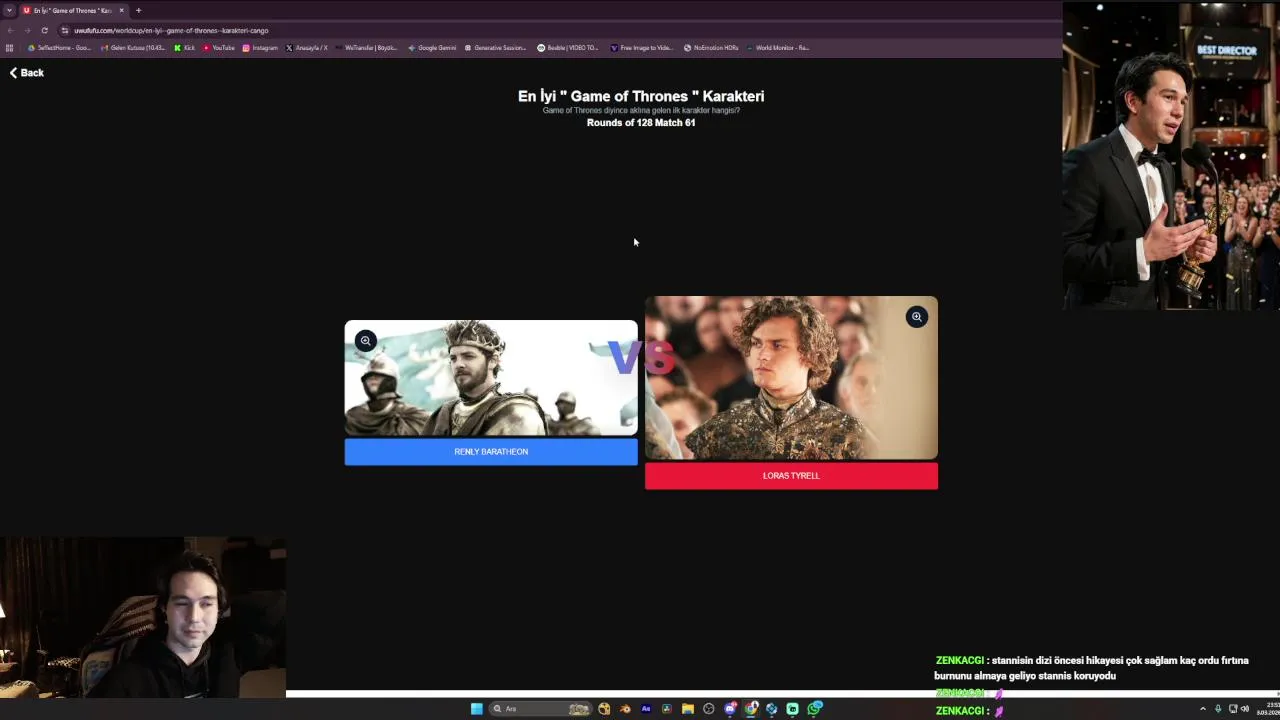1280x720 pixels.
Task: Reload the current page
Action: tap(44, 30)
